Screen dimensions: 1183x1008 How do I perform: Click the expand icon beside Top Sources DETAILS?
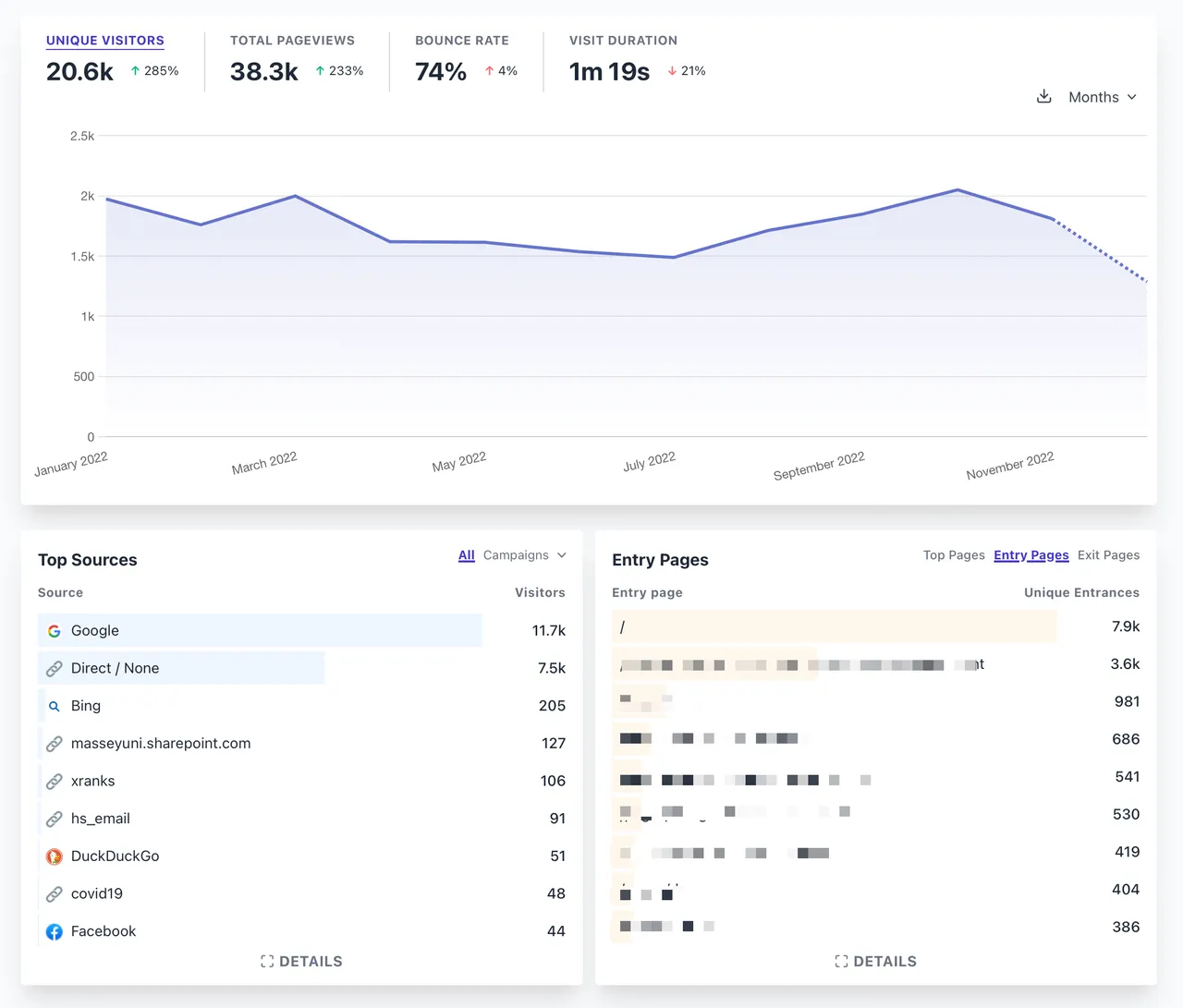pos(267,962)
